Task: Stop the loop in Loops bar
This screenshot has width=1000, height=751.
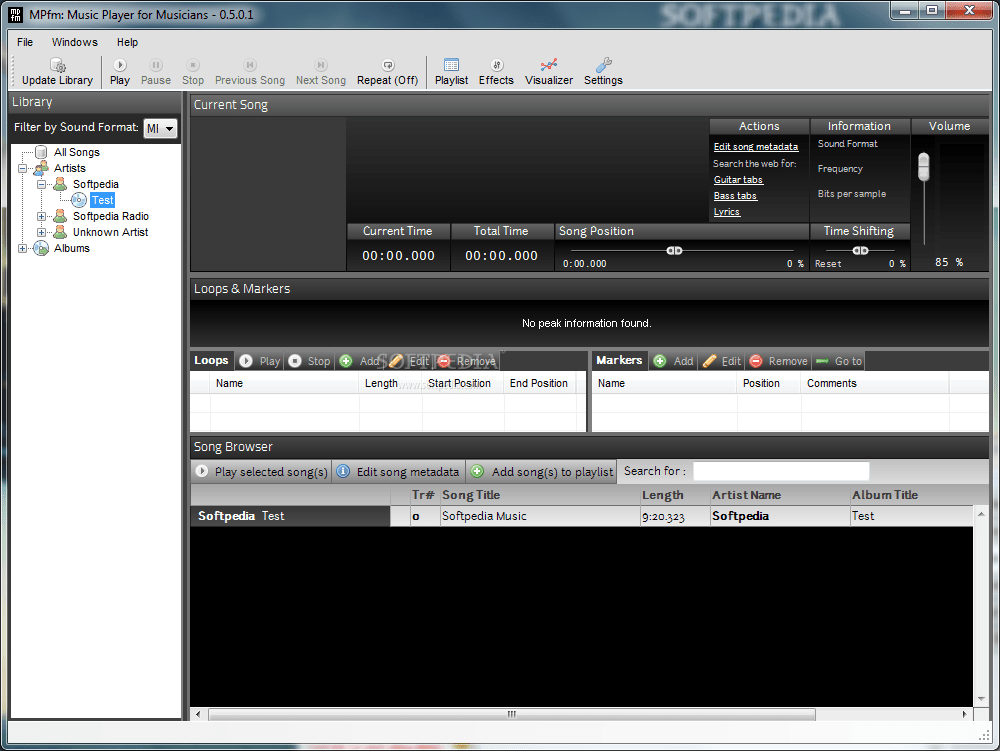Action: [x=309, y=361]
